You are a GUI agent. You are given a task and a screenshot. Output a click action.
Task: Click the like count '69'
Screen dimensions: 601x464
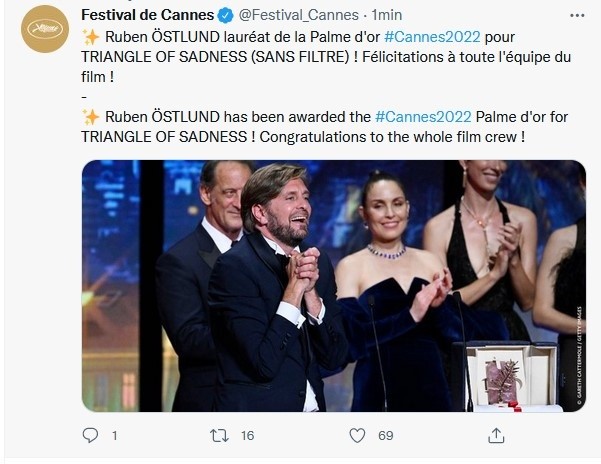[386, 436]
